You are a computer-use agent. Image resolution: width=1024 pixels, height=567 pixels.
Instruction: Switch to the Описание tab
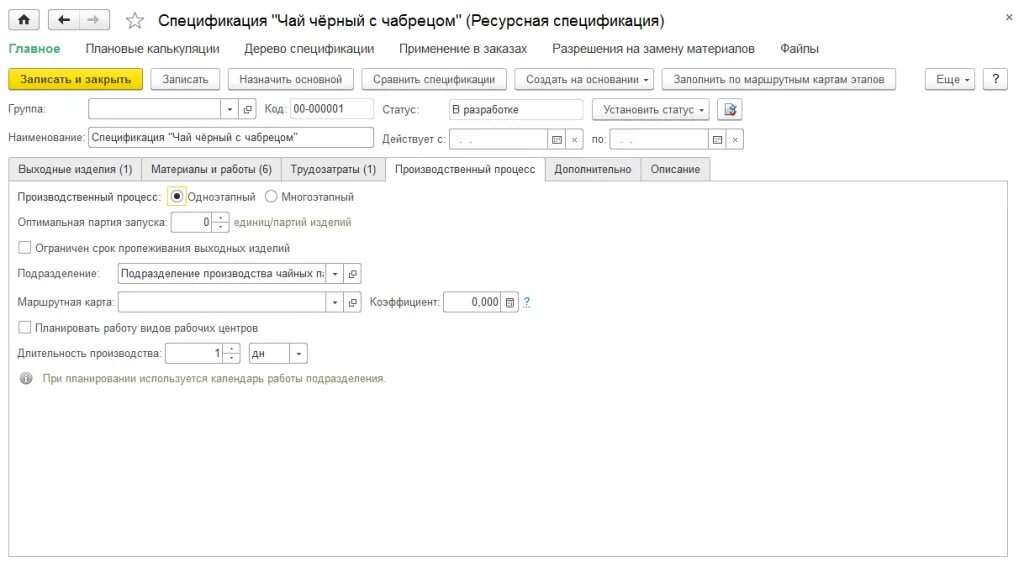pos(675,169)
